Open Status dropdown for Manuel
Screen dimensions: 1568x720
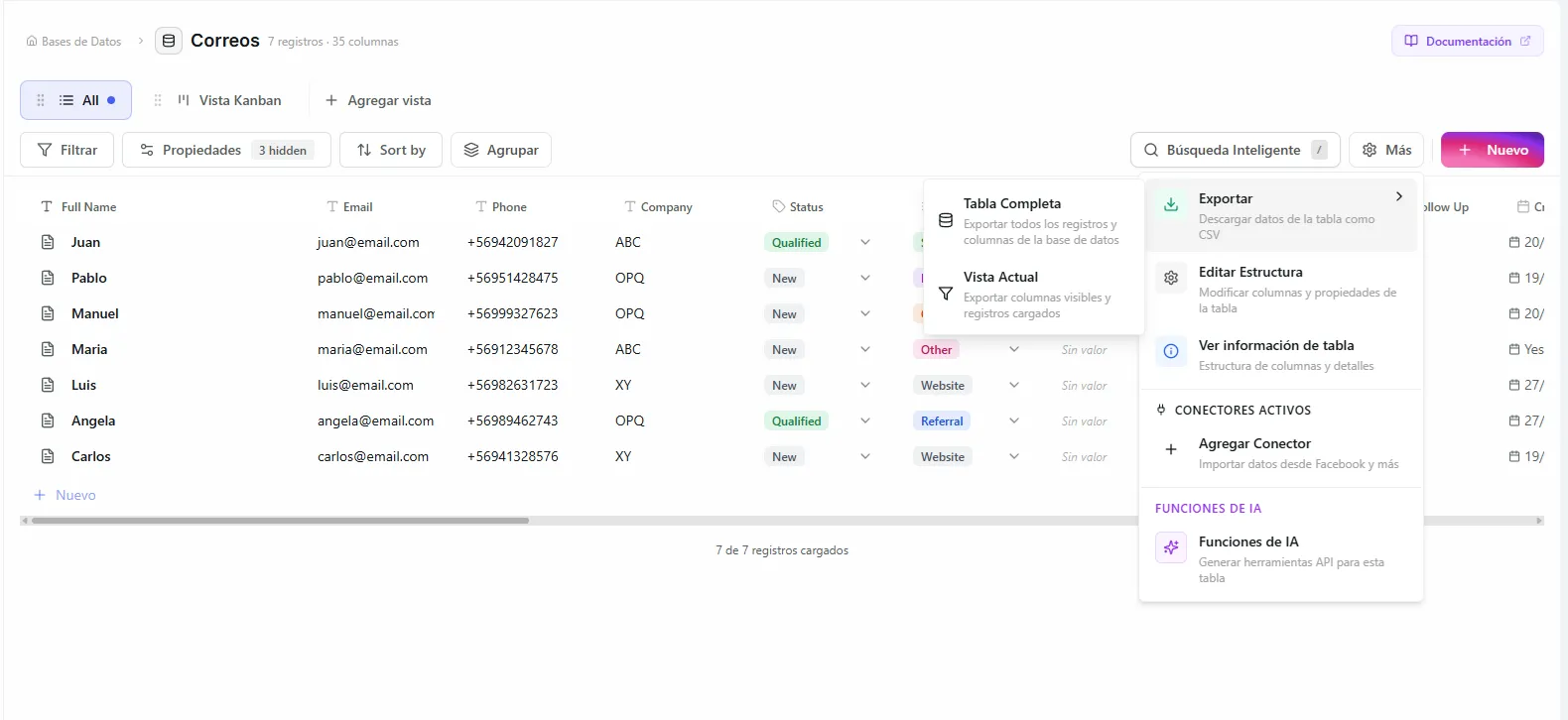click(865, 313)
